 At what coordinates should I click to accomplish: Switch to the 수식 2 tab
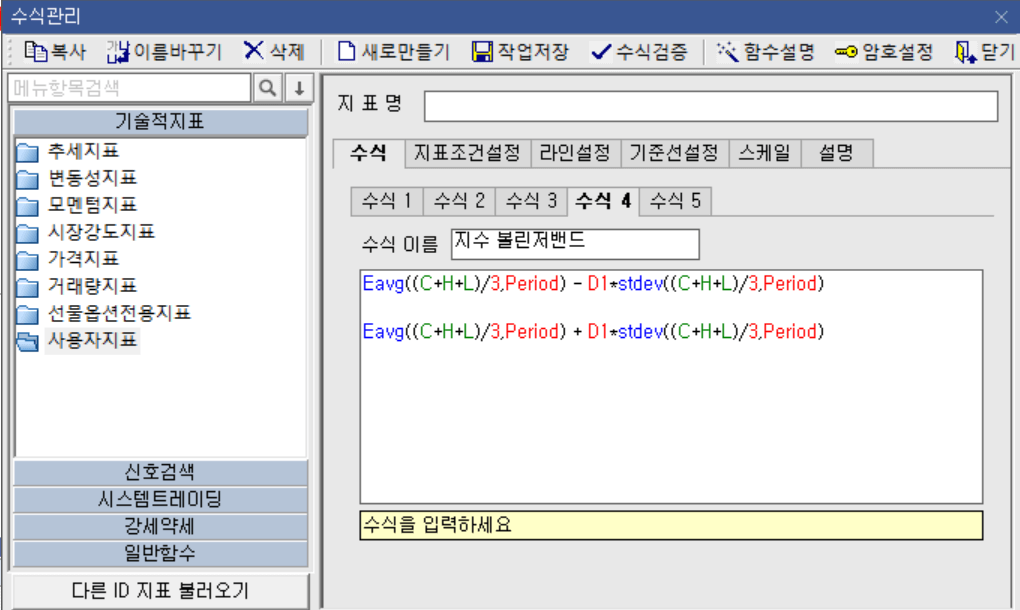pyautogui.click(x=458, y=200)
